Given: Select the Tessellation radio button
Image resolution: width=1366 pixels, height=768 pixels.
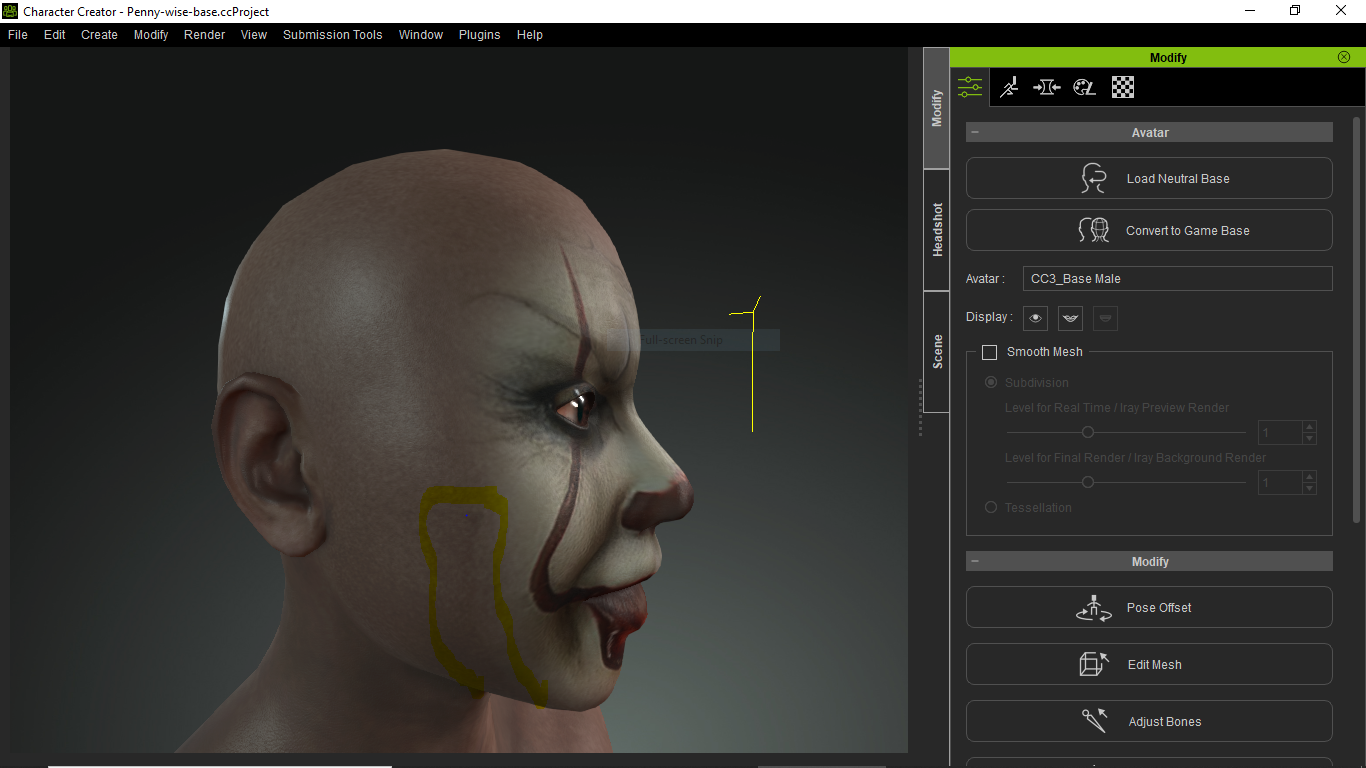Looking at the screenshot, I should coord(991,507).
